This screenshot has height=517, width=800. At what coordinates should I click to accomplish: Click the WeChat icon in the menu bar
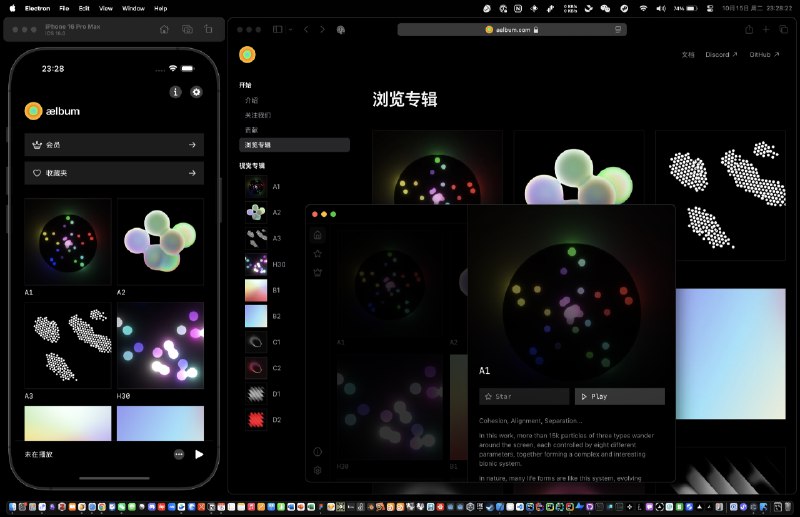tap(605, 8)
